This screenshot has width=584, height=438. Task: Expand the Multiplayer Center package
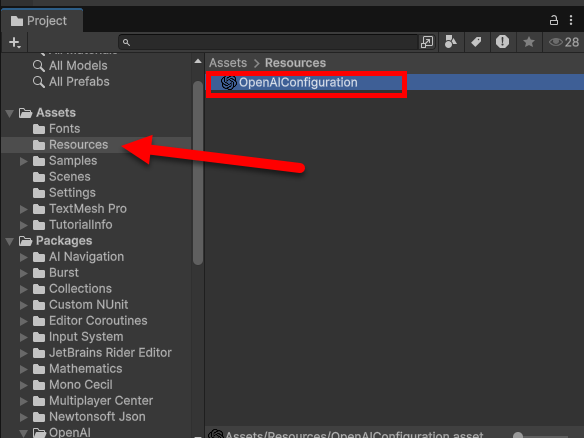(23, 402)
